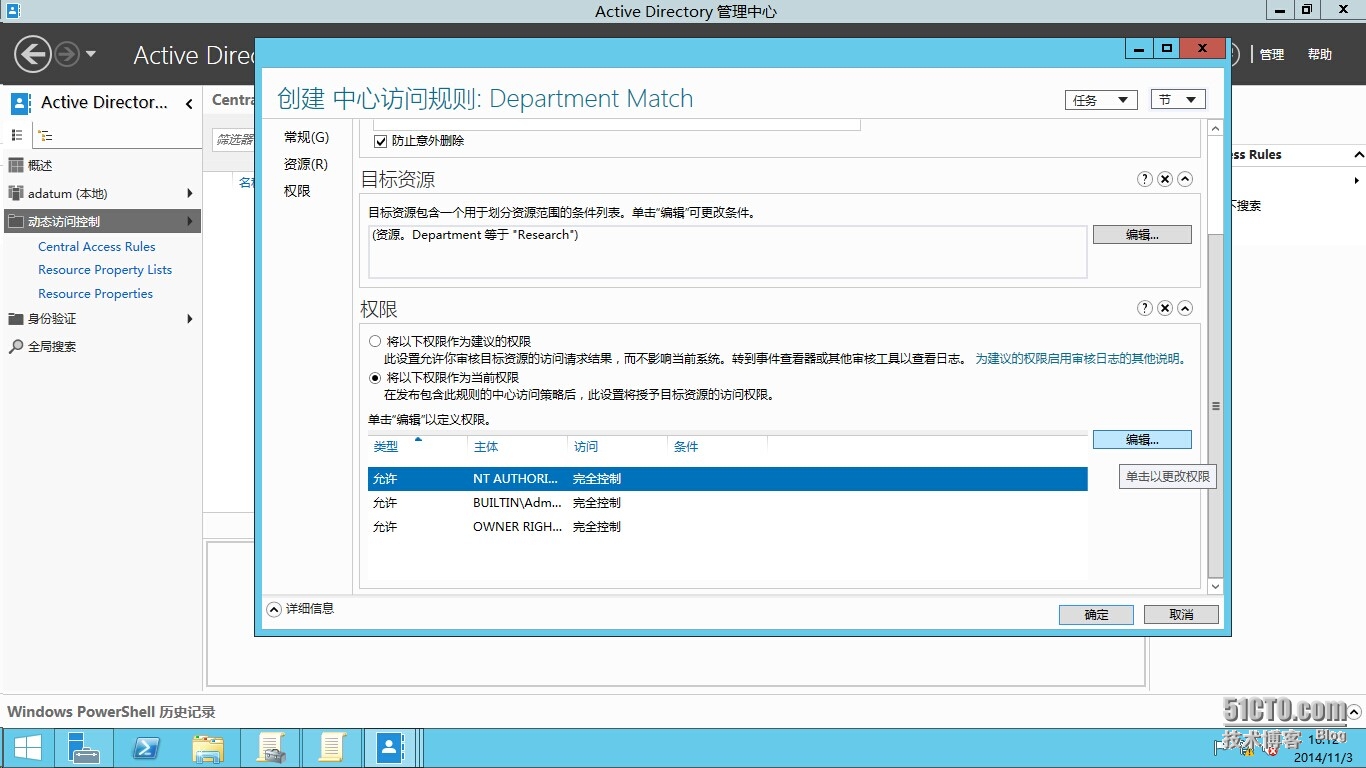Click the dialog vertical scrollbar thumb
This screenshot has width=1366, height=768.
(1216, 406)
